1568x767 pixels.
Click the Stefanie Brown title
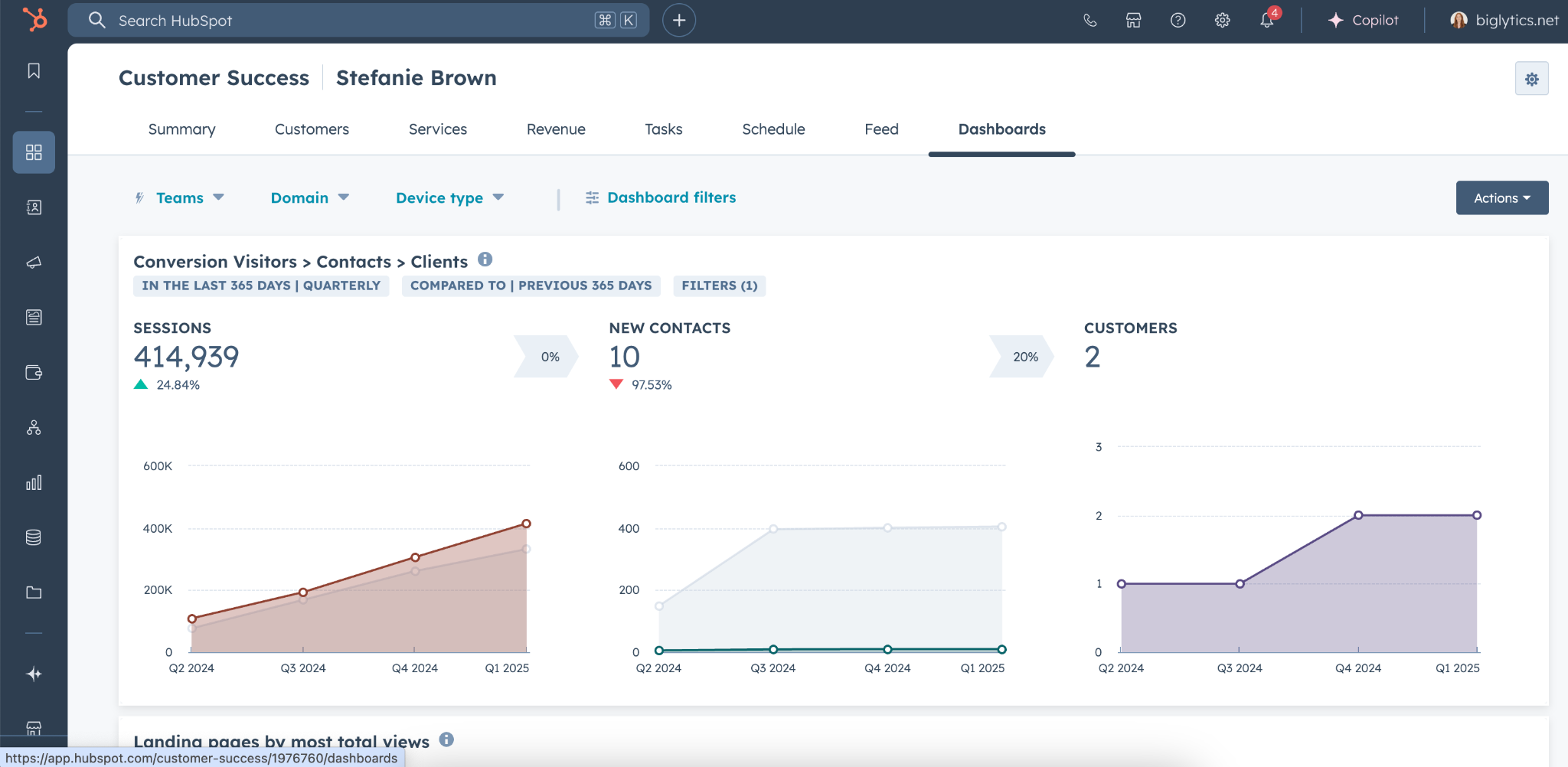(x=416, y=78)
